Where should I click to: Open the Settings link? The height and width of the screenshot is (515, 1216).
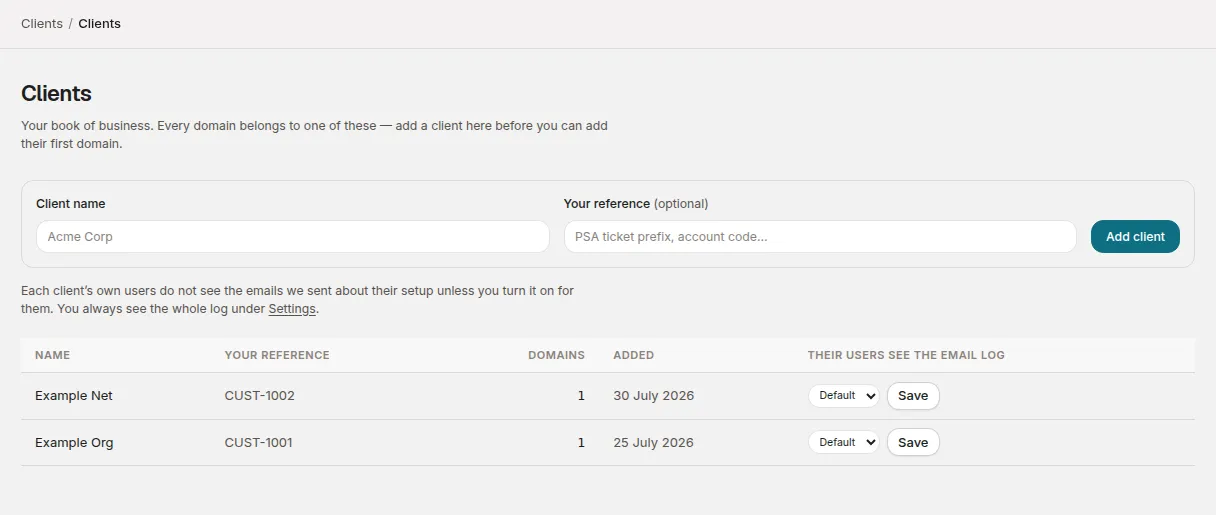click(x=292, y=309)
